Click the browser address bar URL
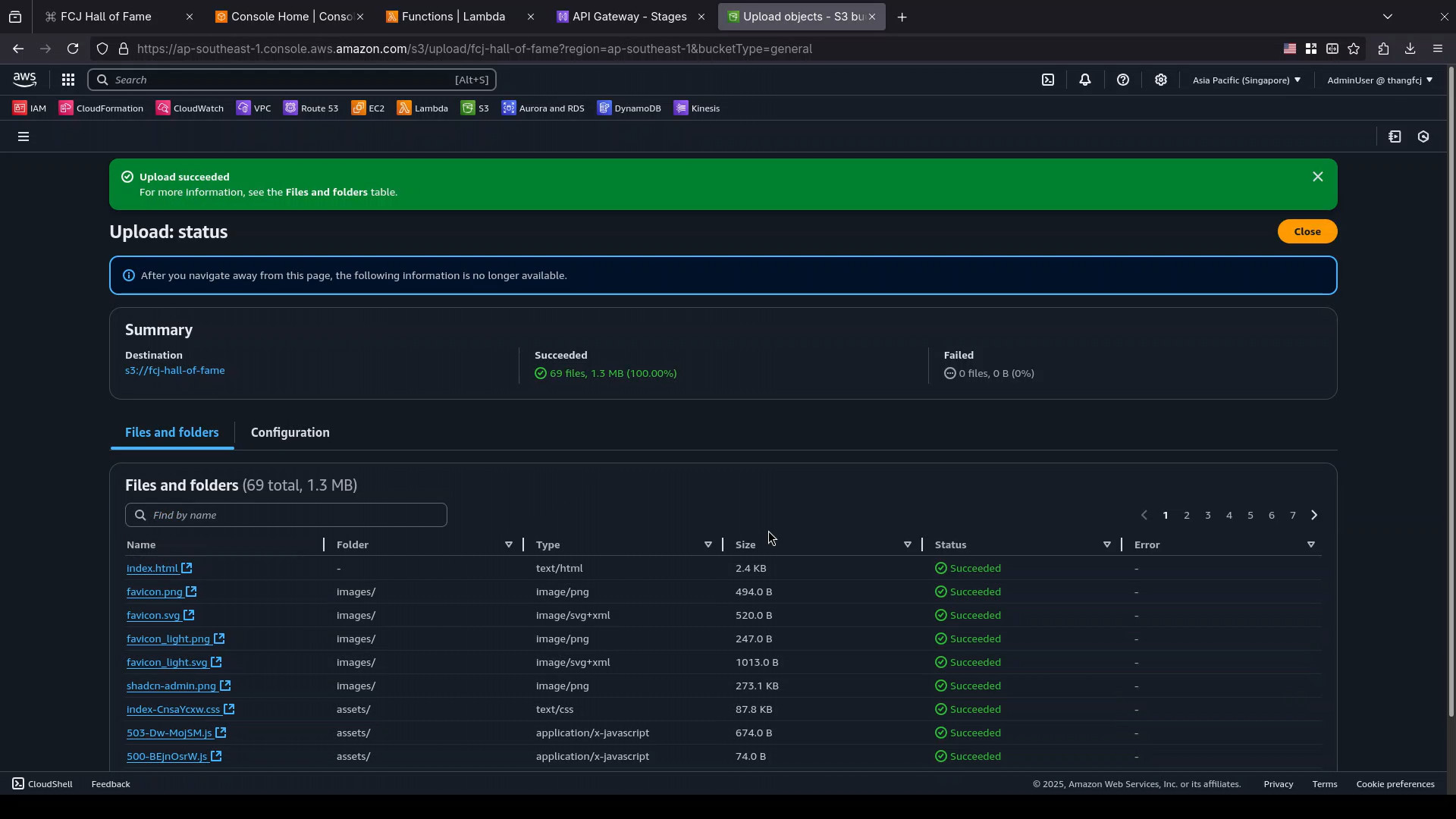 pos(475,49)
